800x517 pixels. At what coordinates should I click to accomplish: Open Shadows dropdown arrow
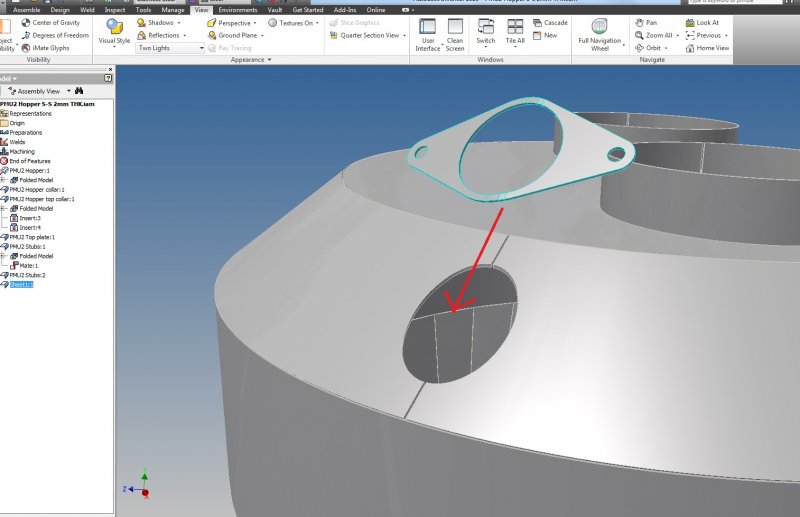point(179,23)
